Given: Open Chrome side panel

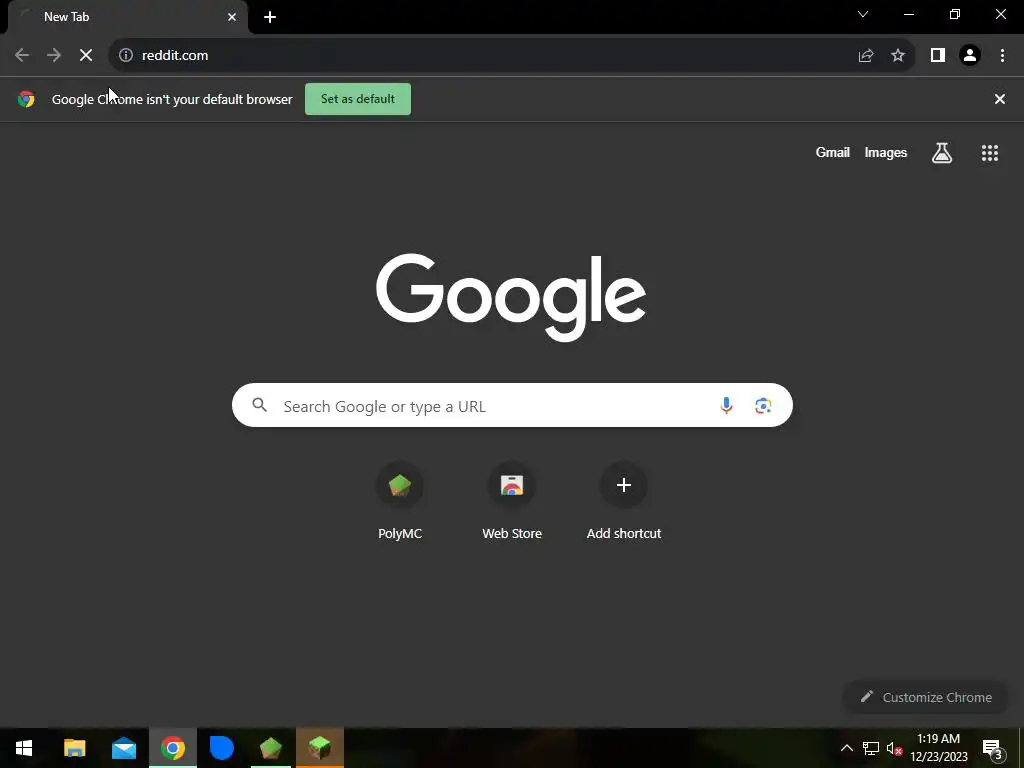Looking at the screenshot, I should coord(938,56).
